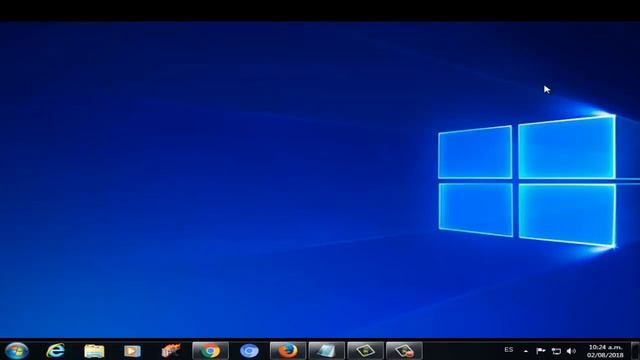Open the network connection tray icon
This screenshot has height=360, width=640.
pyautogui.click(x=556, y=351)
